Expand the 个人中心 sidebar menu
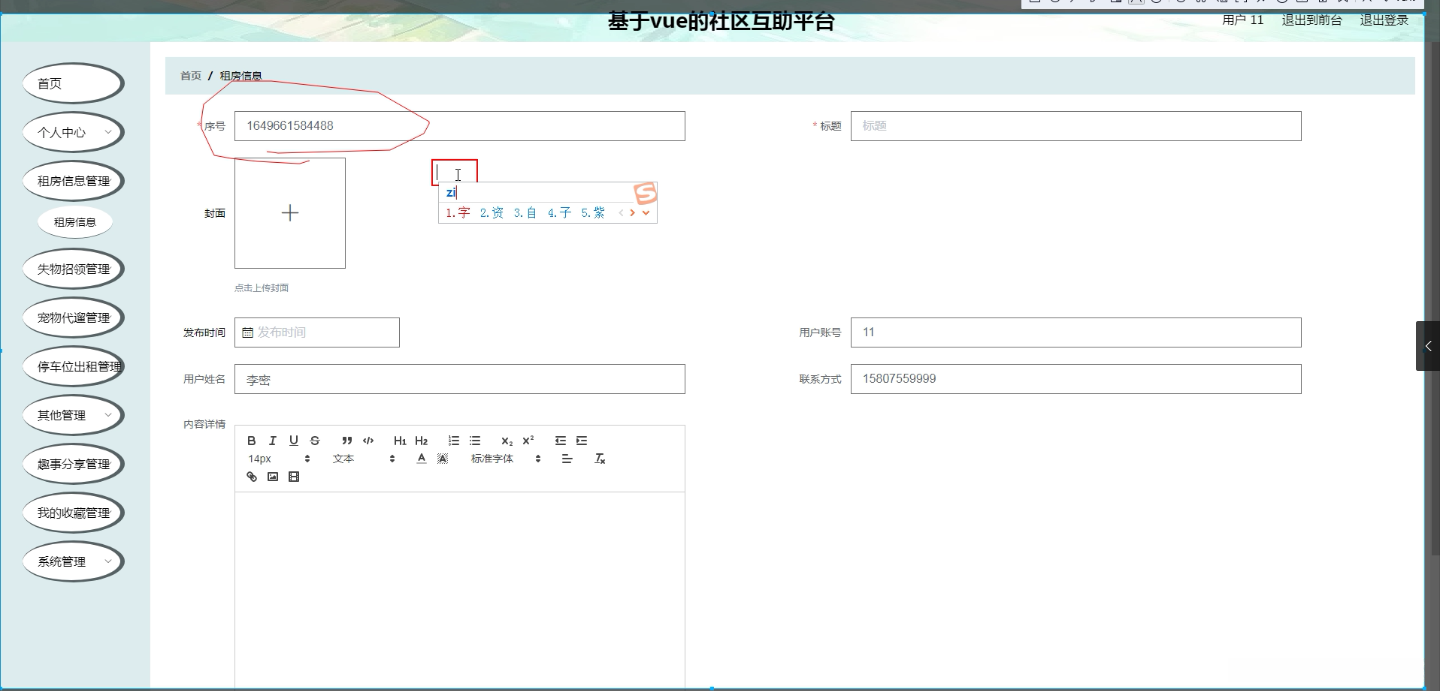Viewport: 1440px width, 691px height. (73, 132)
